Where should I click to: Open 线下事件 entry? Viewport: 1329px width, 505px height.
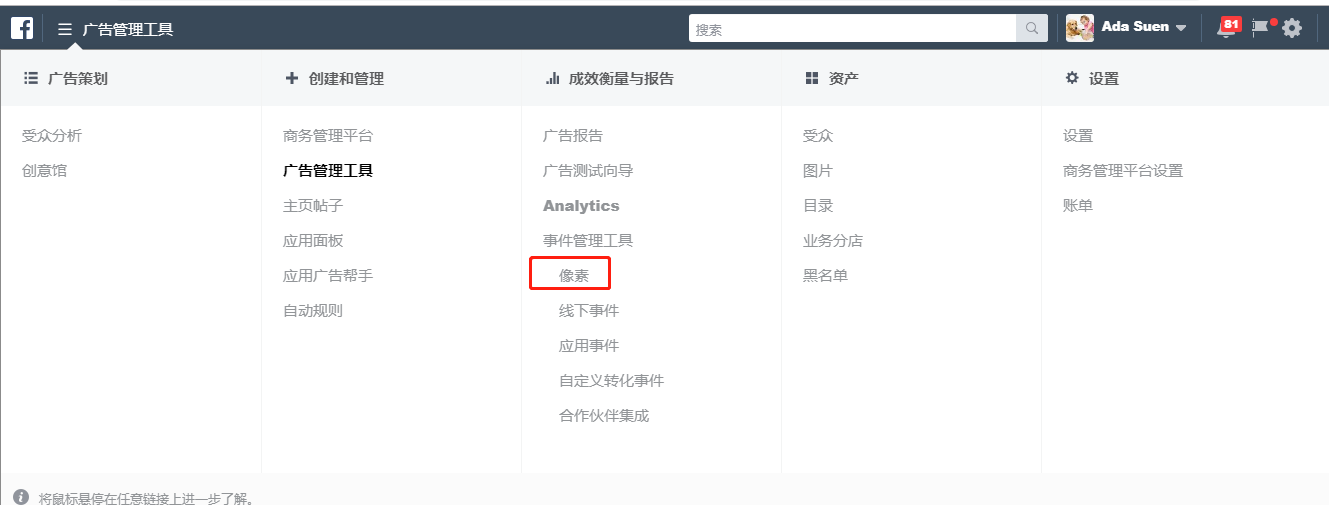[x=589, y=311]
